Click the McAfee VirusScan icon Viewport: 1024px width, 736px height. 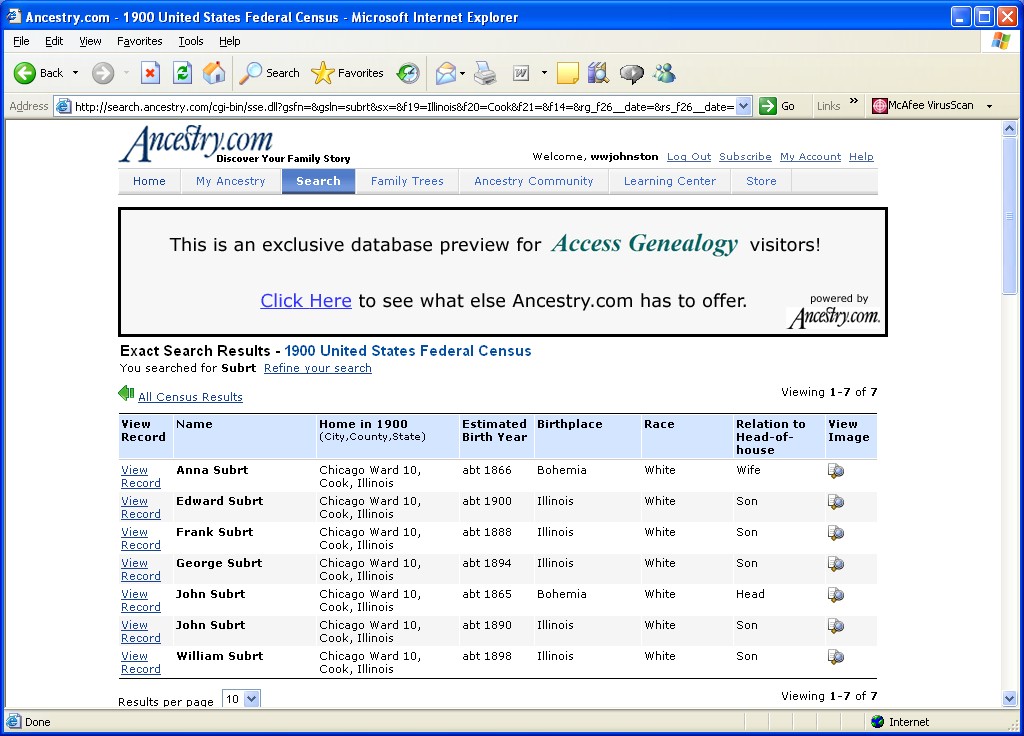(x=880, y=106)
